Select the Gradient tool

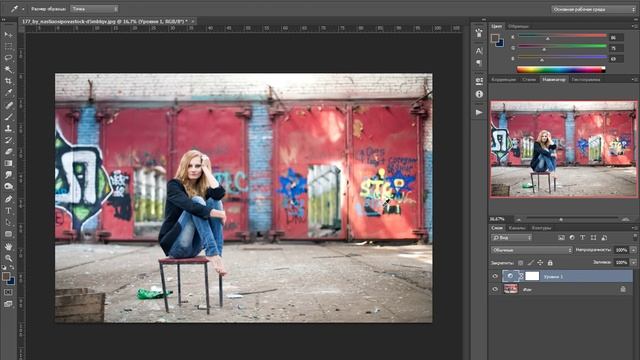click(8, 163)
